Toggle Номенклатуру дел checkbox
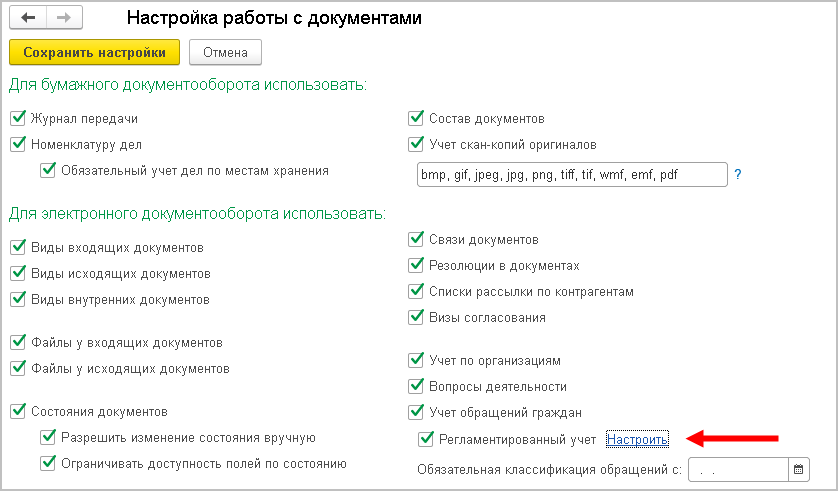838x491 pixels. point(17,144)
